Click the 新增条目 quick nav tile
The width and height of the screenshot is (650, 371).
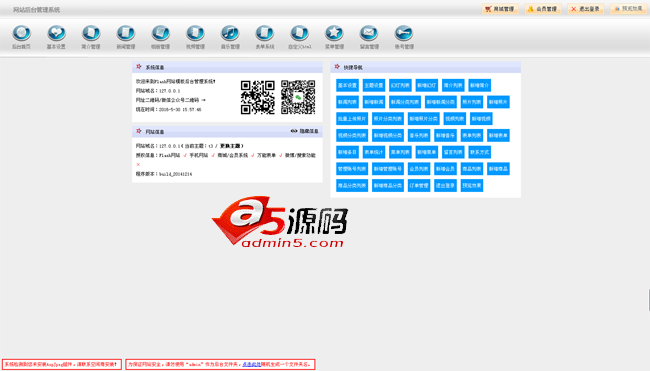[x=347, y=152]
